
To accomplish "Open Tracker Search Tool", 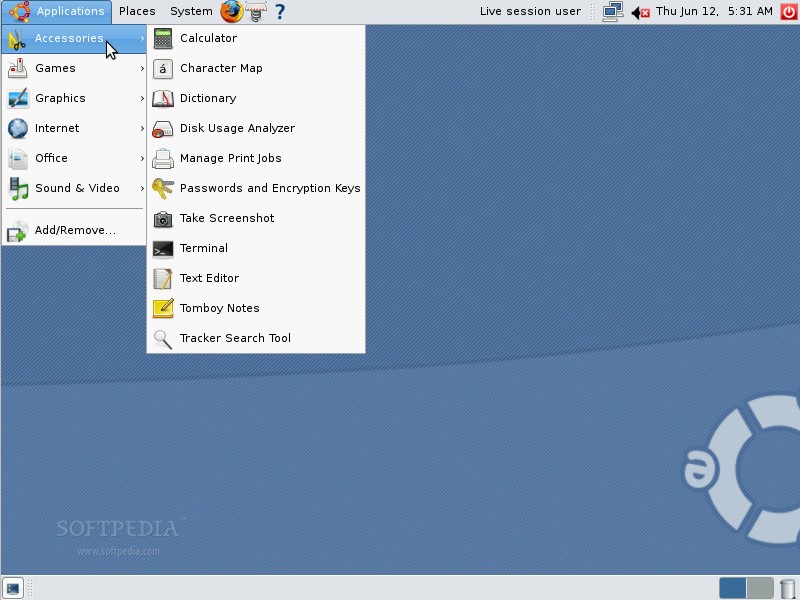I will point(236,338).
